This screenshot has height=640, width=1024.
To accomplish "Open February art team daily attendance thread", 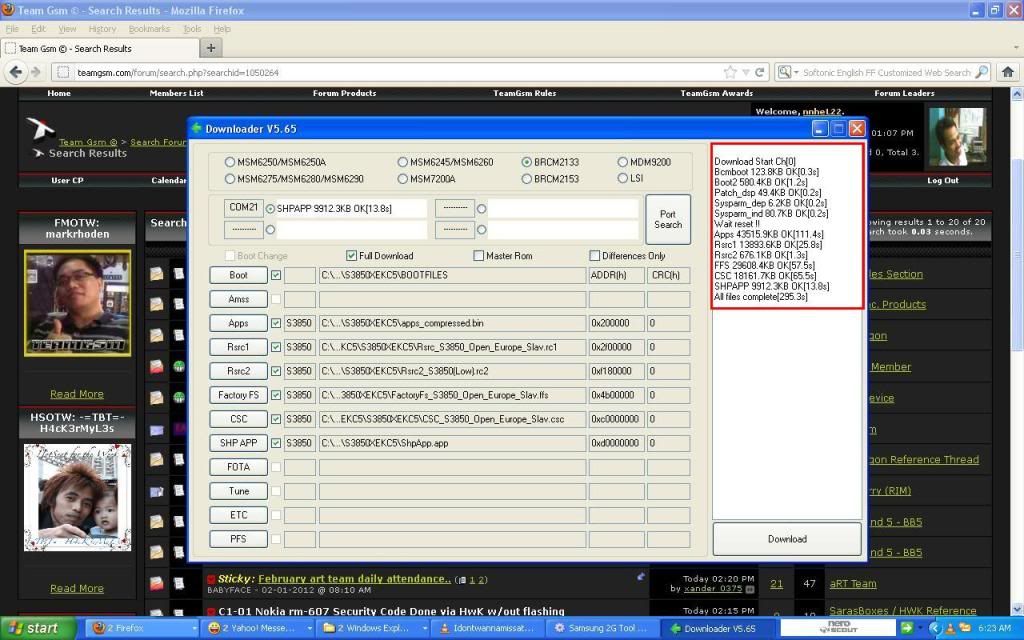I will [x=355, y=579].
